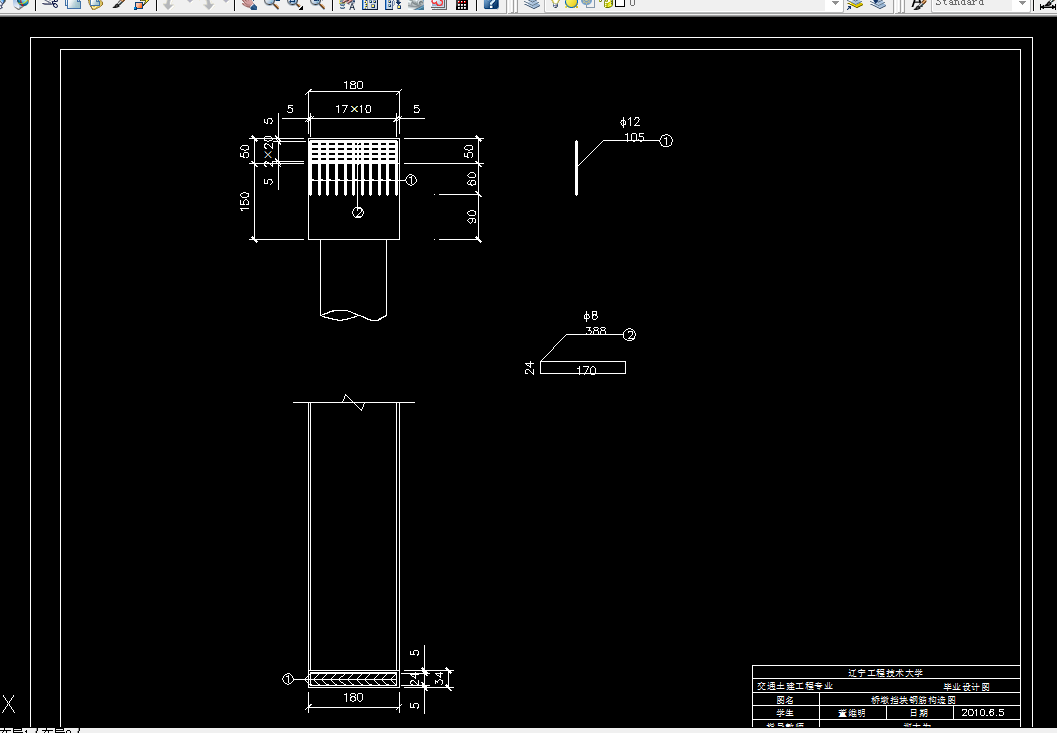
Task: Toggle layer 0 lock icon
Action: pos(607,3)
